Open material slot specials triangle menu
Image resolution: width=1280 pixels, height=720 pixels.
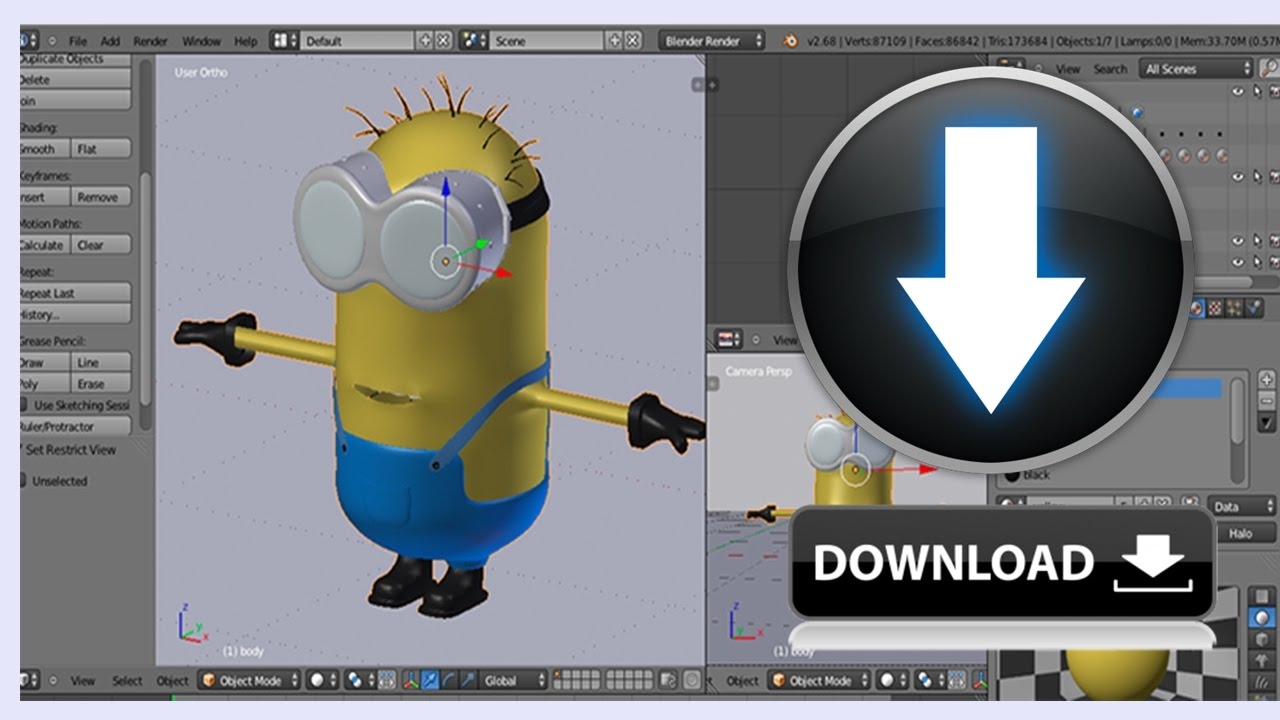click(1266, 422)
